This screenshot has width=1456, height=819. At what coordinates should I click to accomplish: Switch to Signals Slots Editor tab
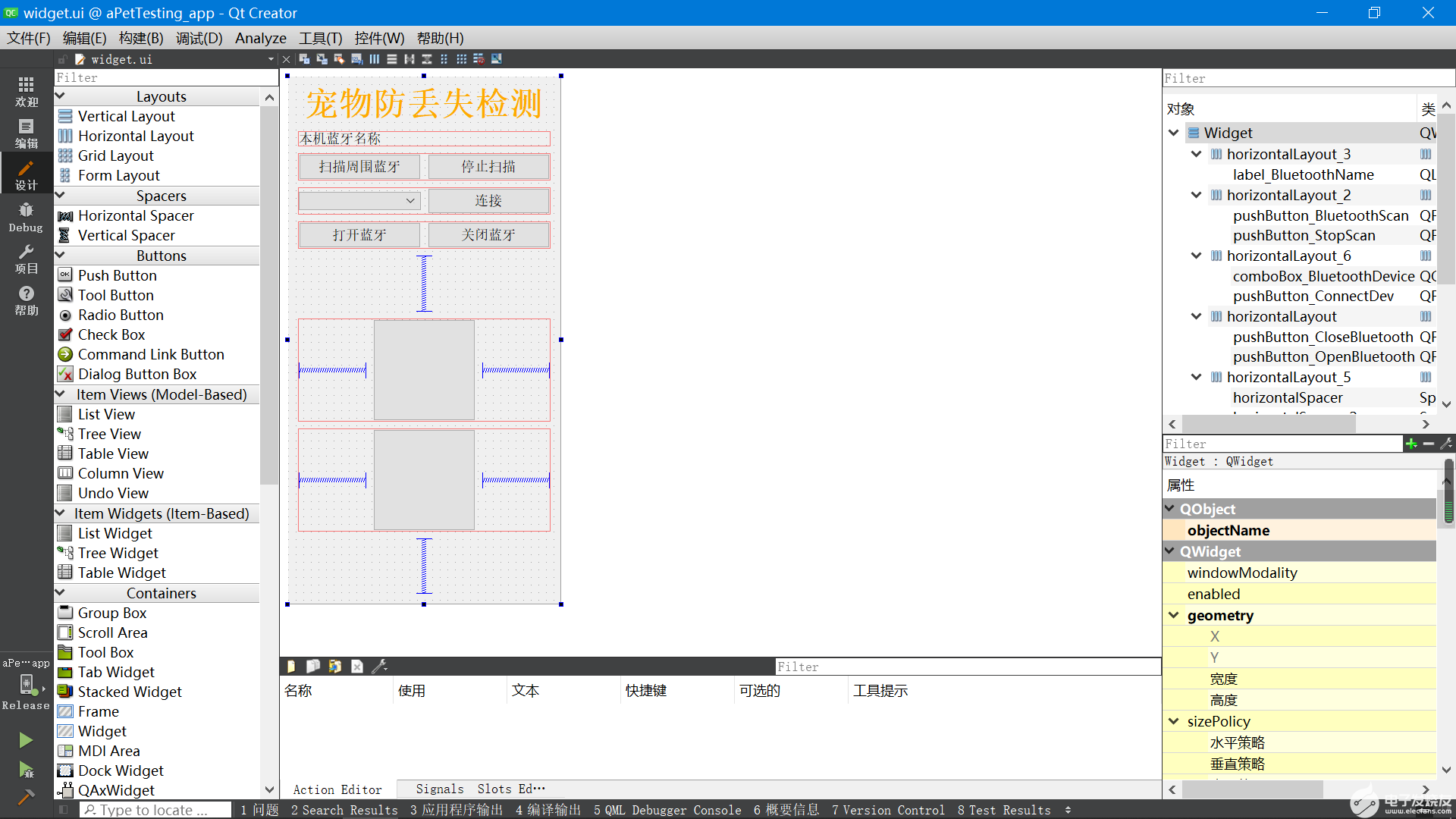(481, 789)
